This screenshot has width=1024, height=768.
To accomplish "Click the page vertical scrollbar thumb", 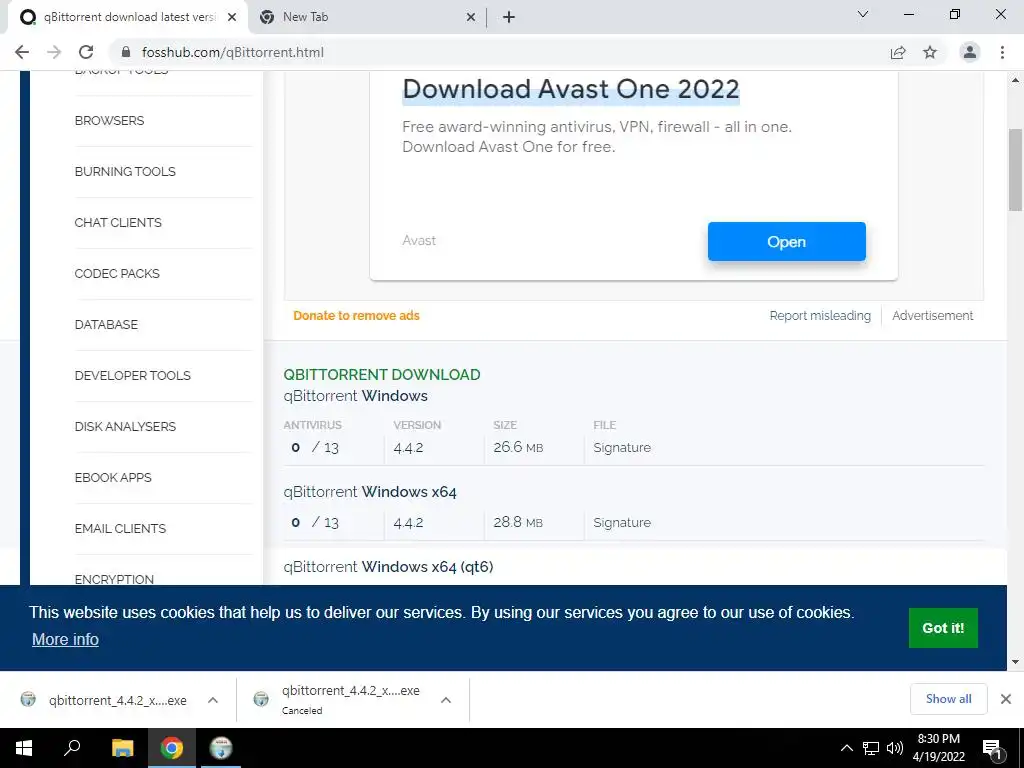I will [1015, 170].
